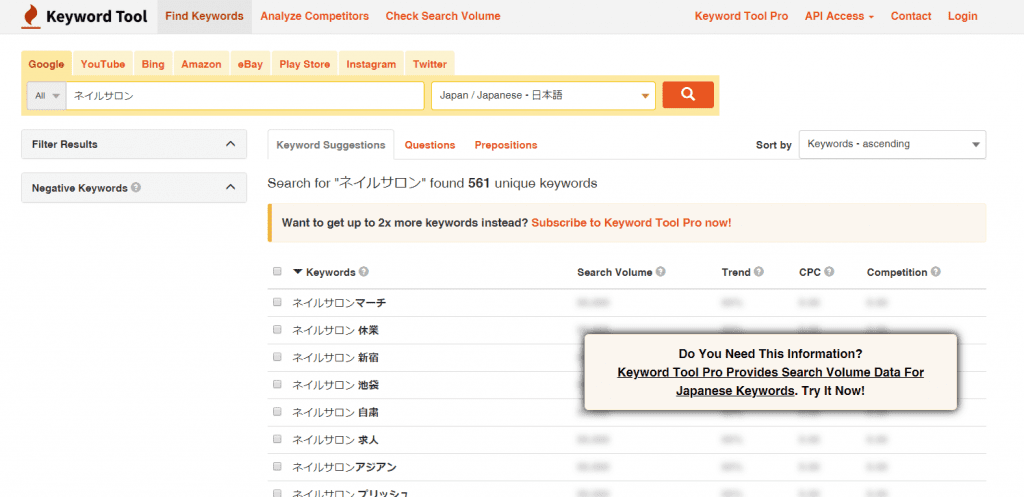
Task: Click the help icon next to Negative Keywords
Action: [136, 187]
